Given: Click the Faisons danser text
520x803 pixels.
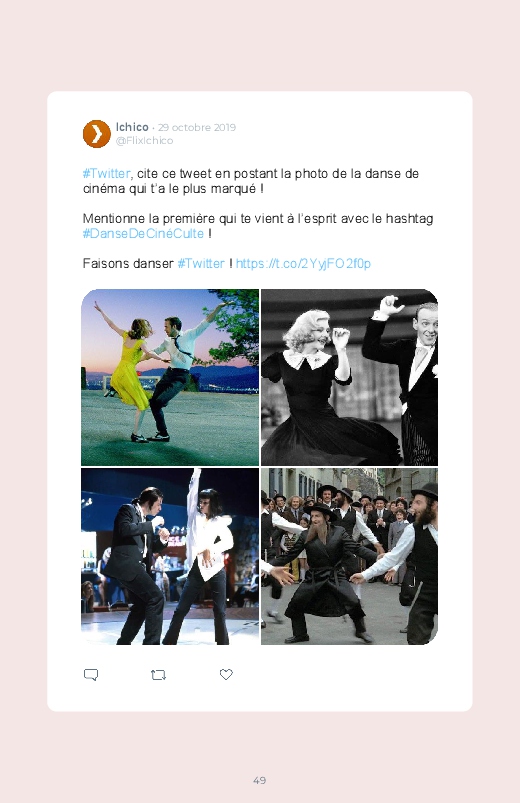Looking at the screenshot, I should click(x=128, y=263).
